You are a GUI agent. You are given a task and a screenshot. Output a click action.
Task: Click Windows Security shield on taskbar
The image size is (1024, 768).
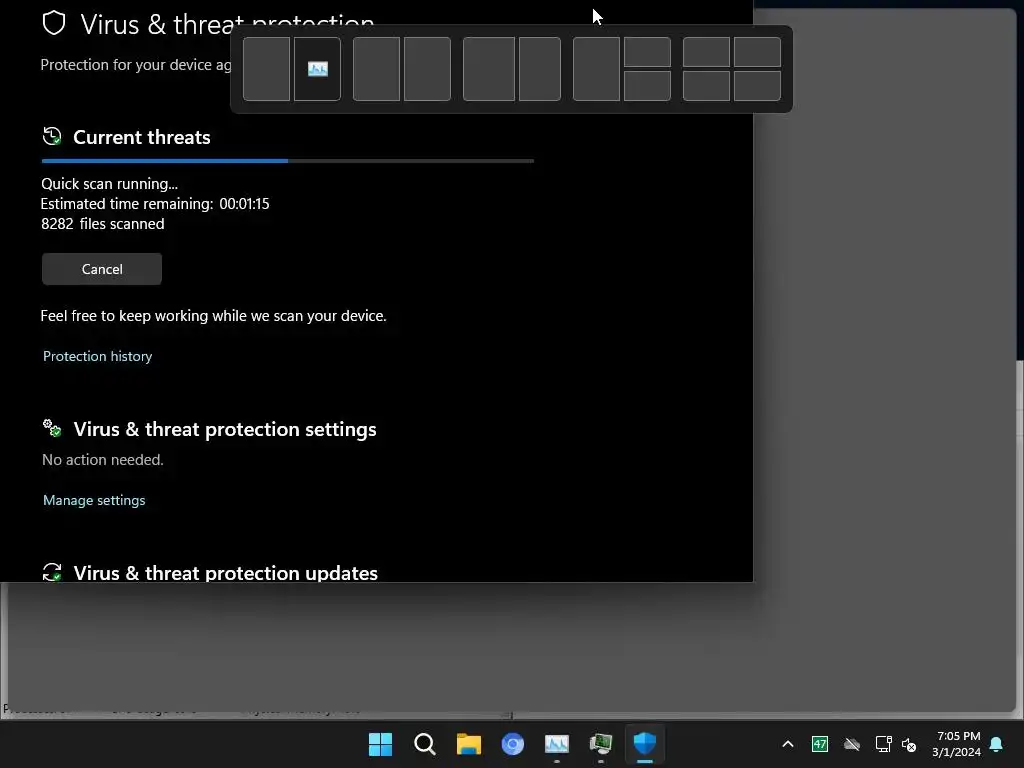645,744
